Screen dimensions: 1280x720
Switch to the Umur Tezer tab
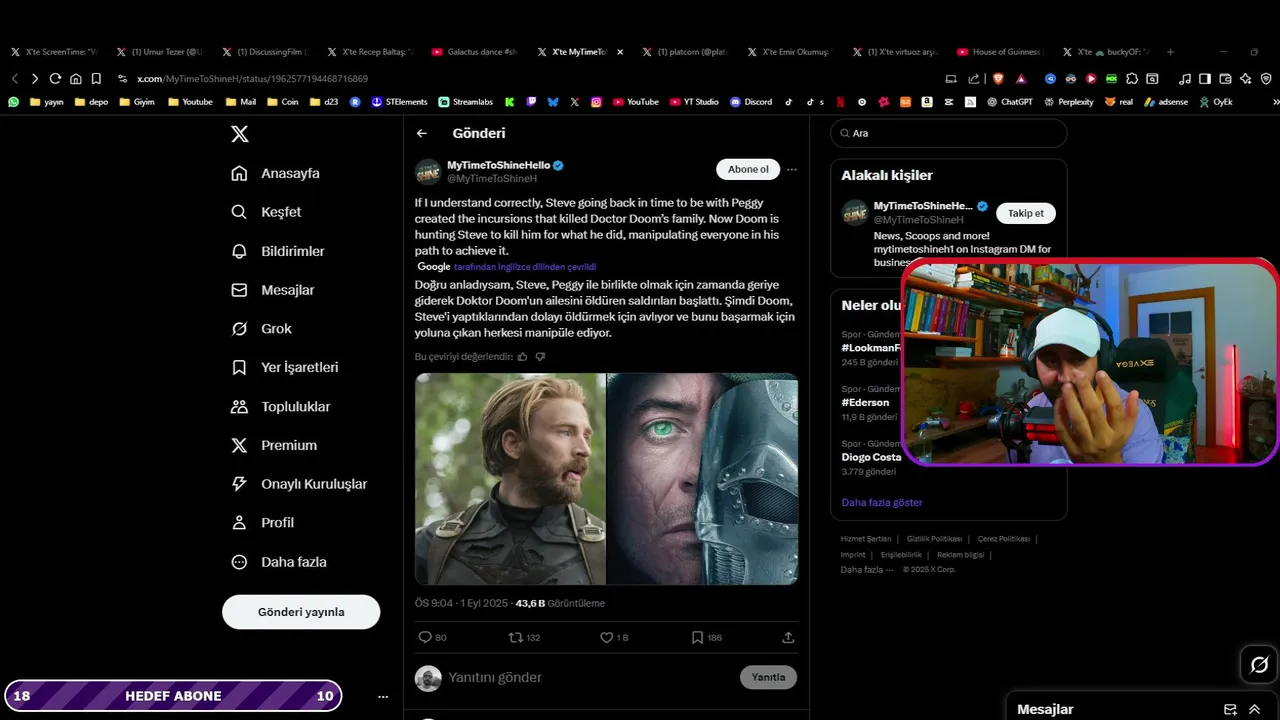(x=159, y=52)
